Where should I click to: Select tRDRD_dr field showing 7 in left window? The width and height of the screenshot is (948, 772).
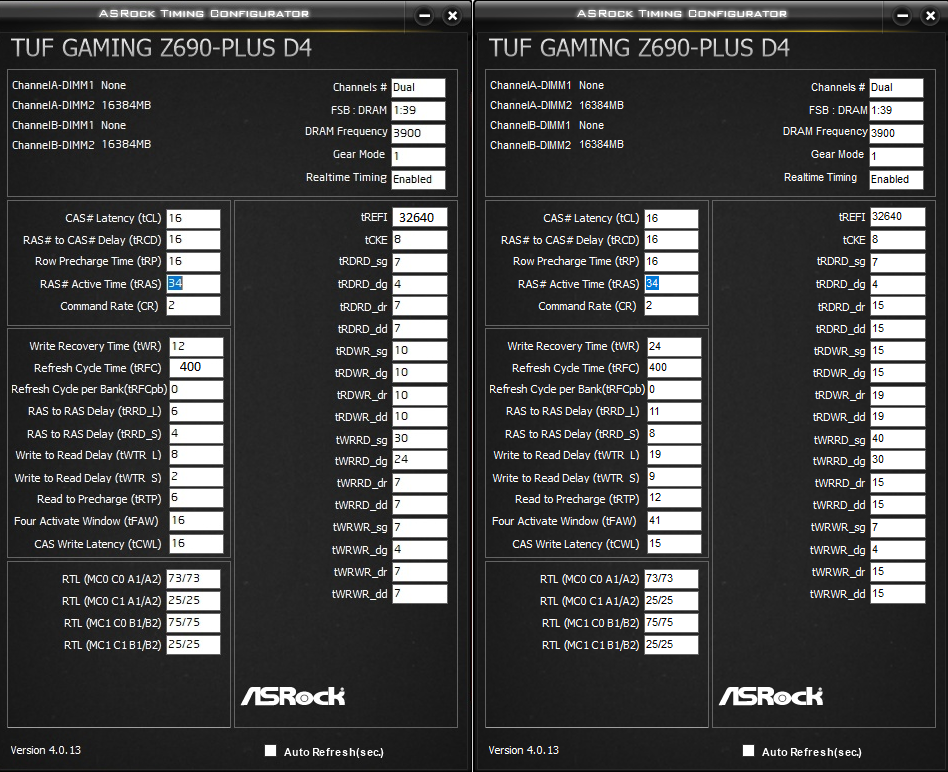[420, 307]
